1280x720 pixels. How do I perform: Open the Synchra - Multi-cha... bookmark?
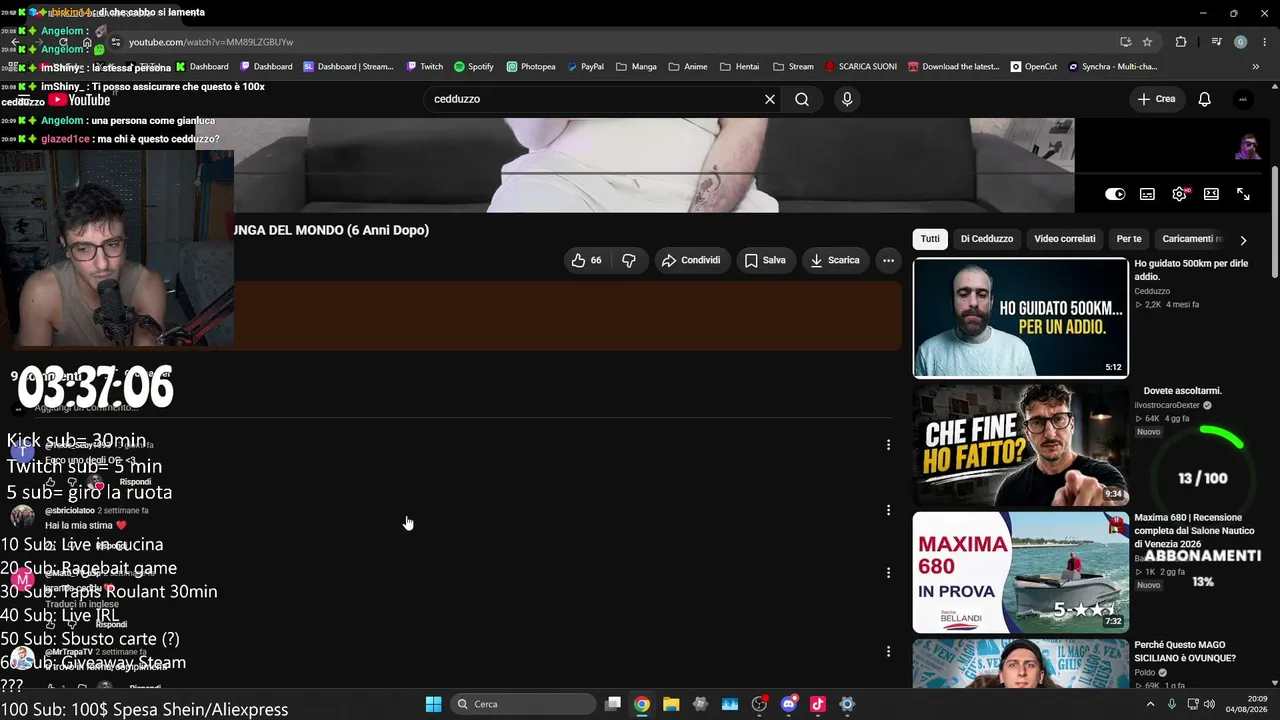(x=1112, y=67)
